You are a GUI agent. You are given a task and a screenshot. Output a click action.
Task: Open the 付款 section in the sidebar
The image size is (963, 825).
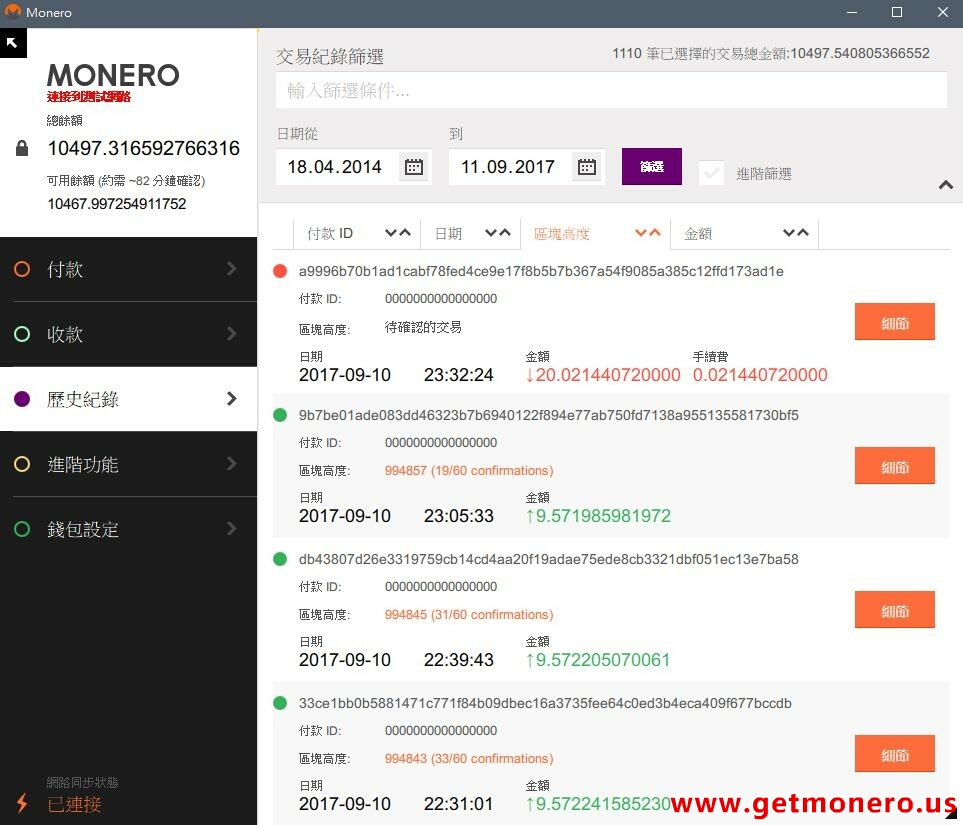128,269
